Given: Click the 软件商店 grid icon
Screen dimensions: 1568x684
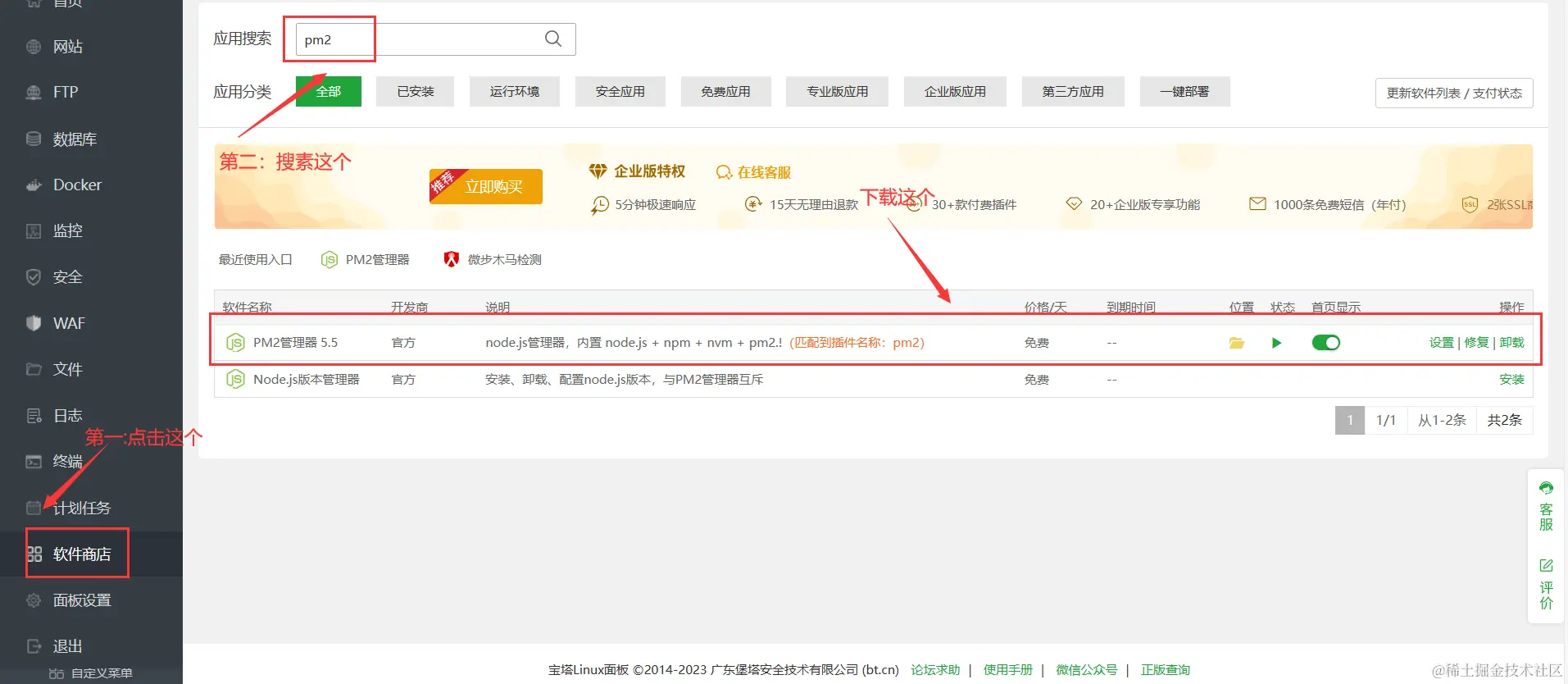Looking at the screenshot, I should 34,554.
